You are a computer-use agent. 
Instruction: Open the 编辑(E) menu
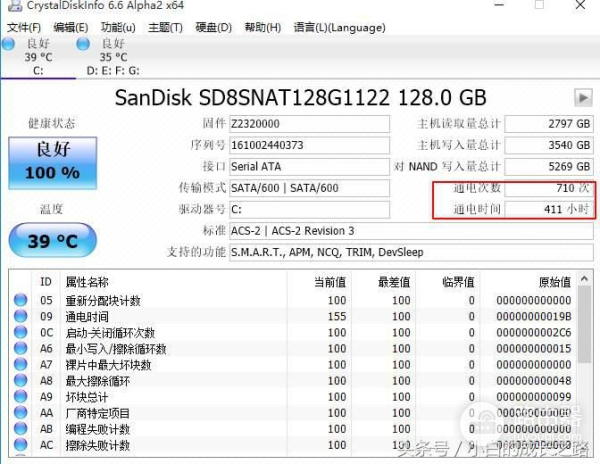pyautogui.click(x=70, y=27)
